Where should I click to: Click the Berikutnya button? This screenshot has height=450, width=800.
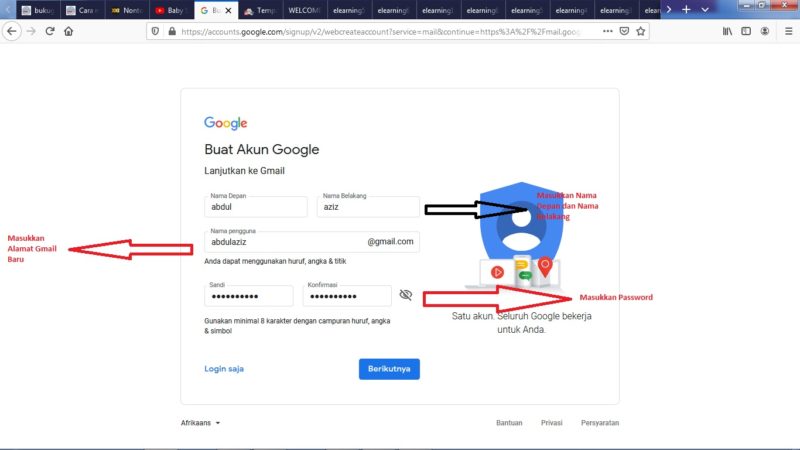(389, 369)
